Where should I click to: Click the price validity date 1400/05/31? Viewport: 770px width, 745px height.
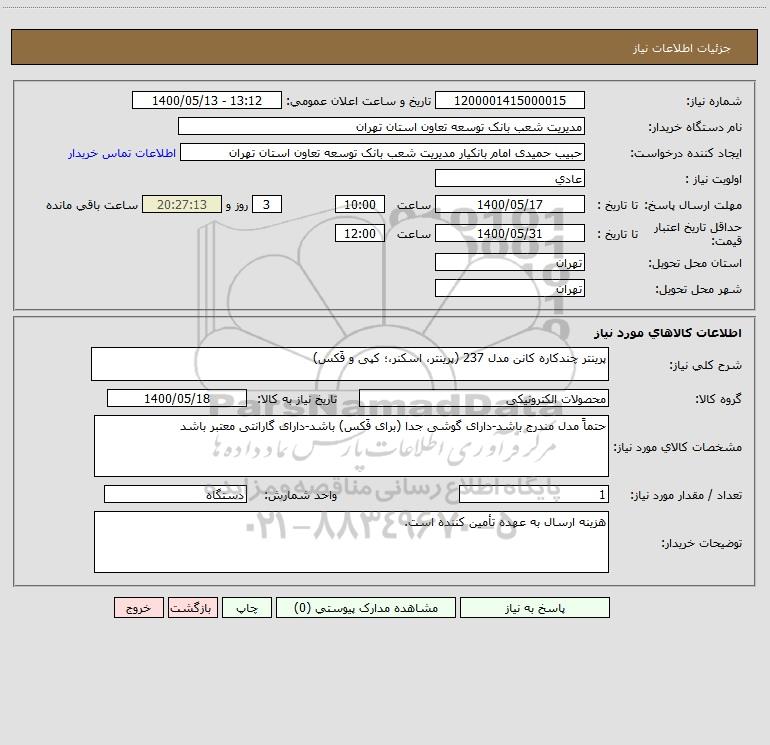[x=510, y=233]
